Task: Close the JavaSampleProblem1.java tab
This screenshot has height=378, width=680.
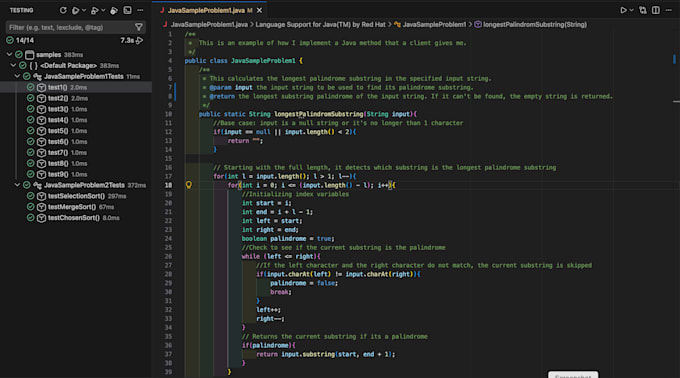Action: point(259,10)
